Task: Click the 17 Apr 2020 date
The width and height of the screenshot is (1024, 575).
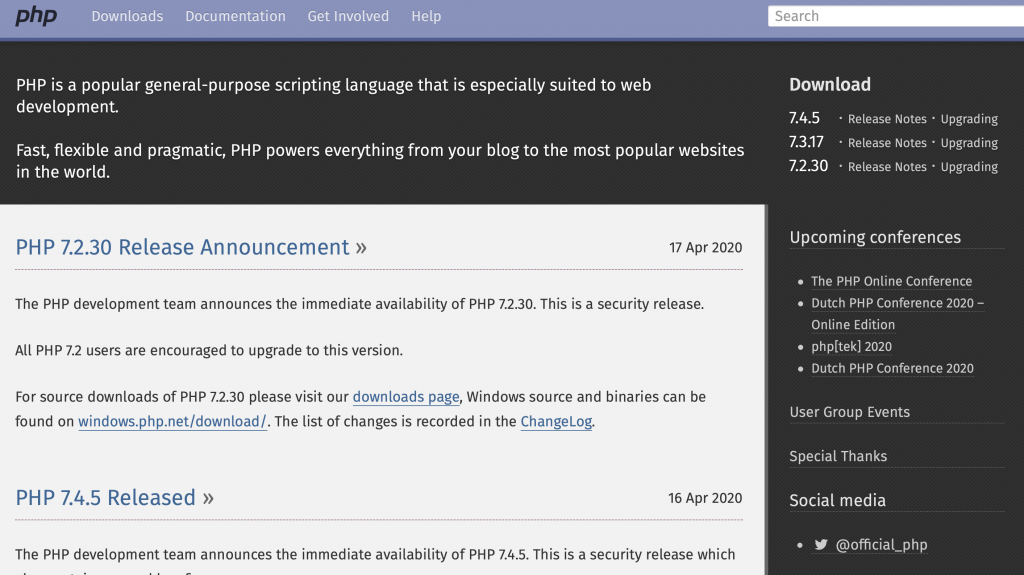Action: tap(705, 248)
